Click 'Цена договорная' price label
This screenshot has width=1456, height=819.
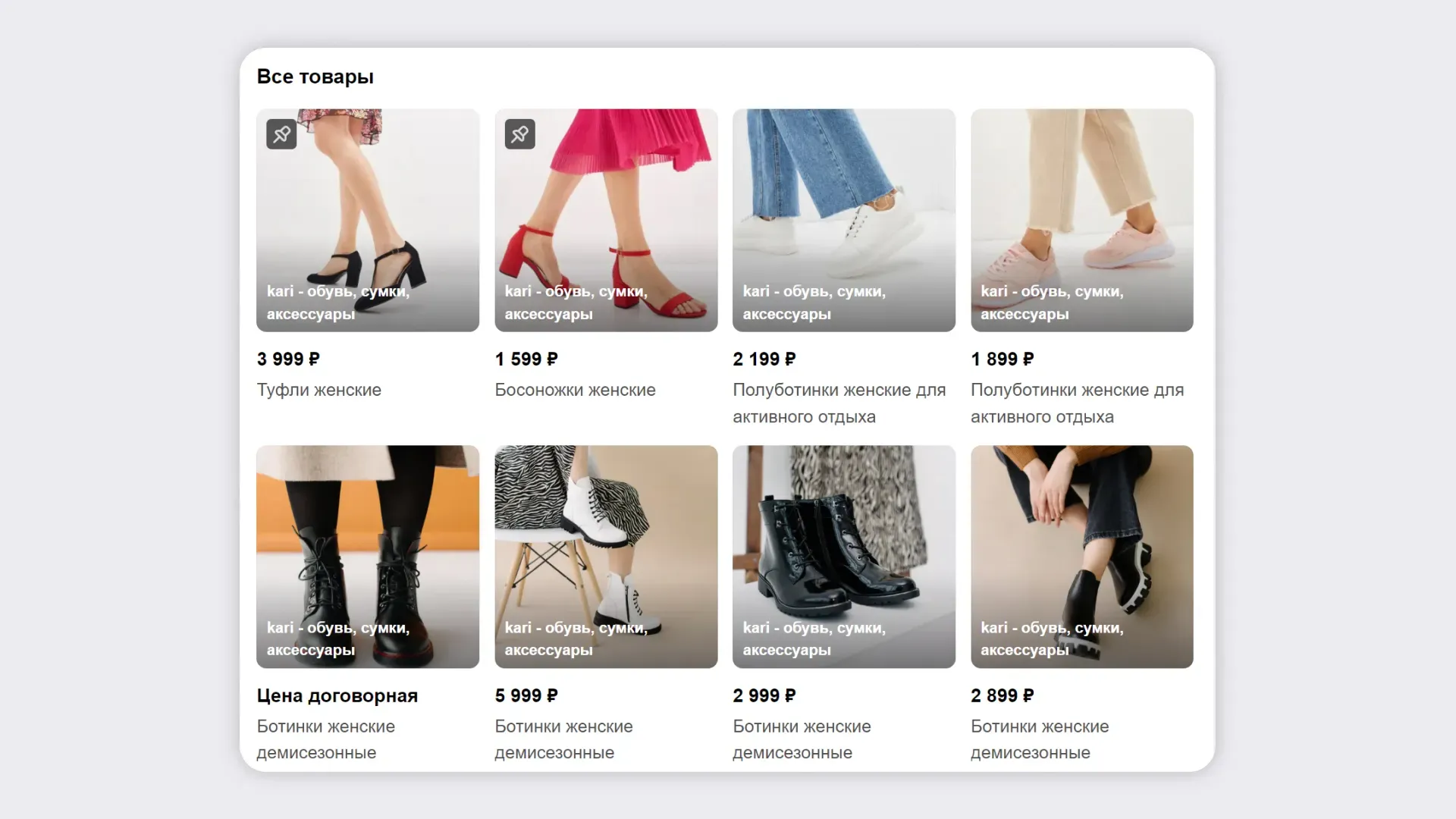click(x=337, y=695)
